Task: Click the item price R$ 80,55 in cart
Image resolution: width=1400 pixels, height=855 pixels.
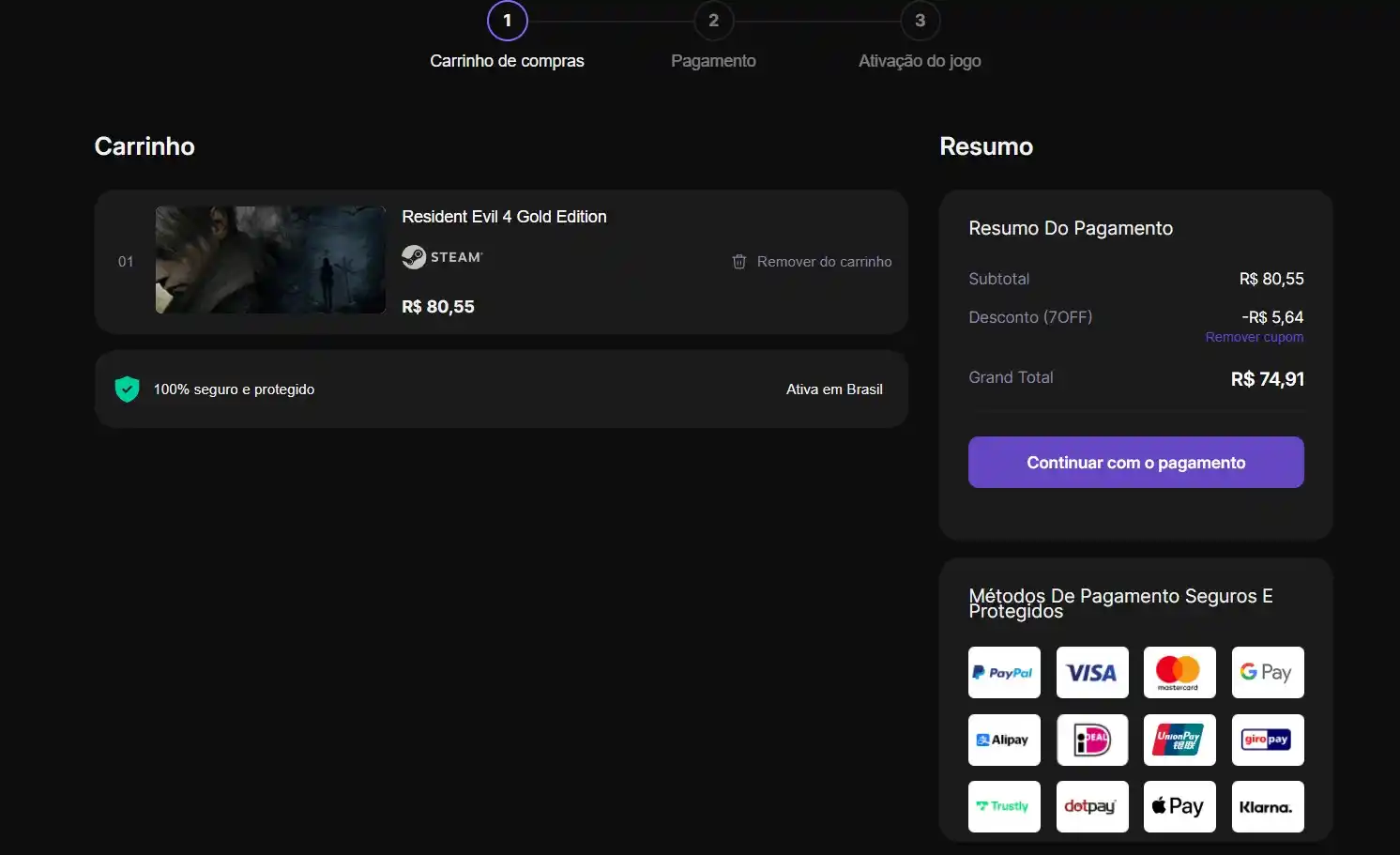Action: tap(438, 307)
